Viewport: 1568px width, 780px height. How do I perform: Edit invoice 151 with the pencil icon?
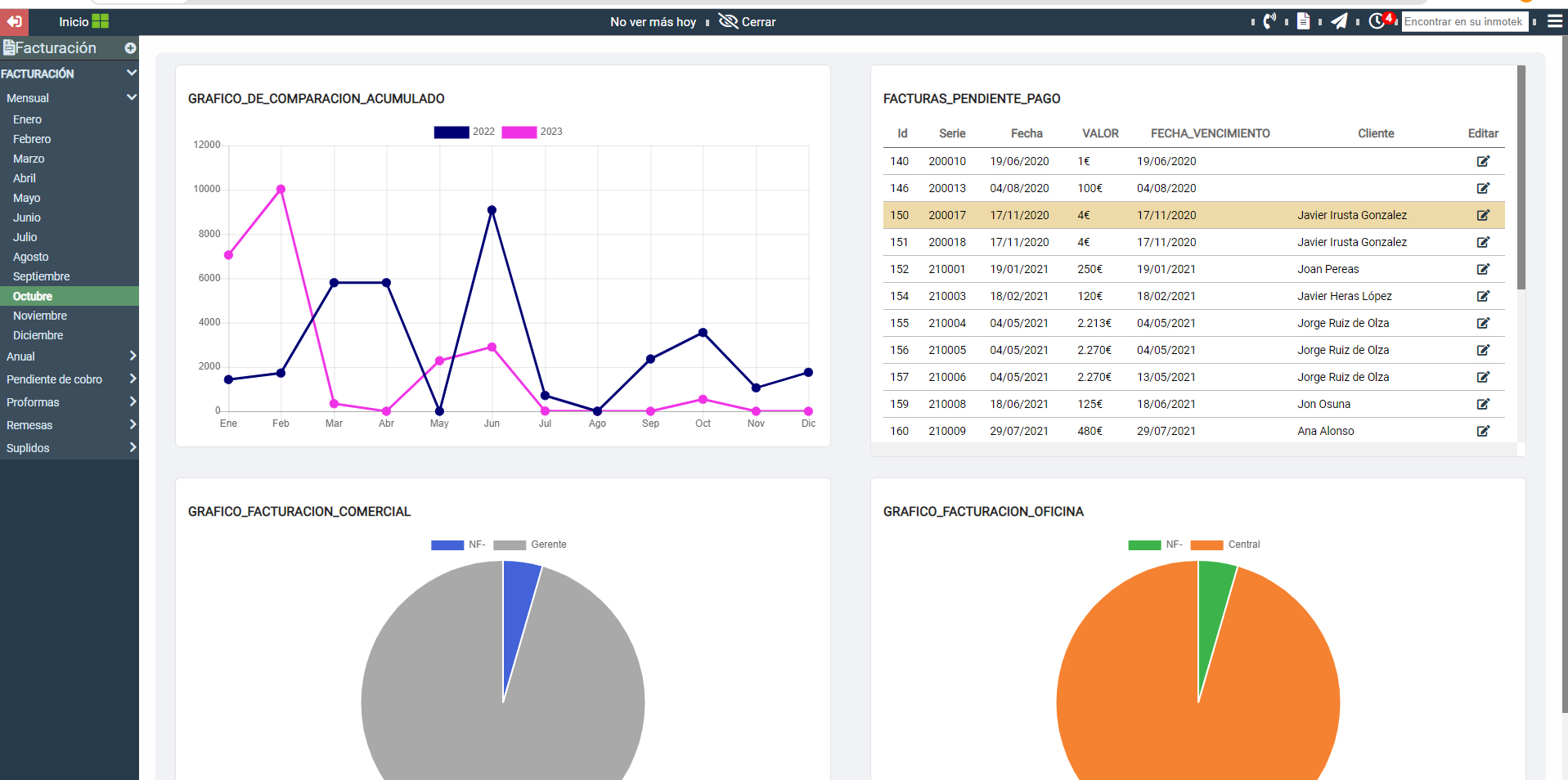click(1483, 242)
